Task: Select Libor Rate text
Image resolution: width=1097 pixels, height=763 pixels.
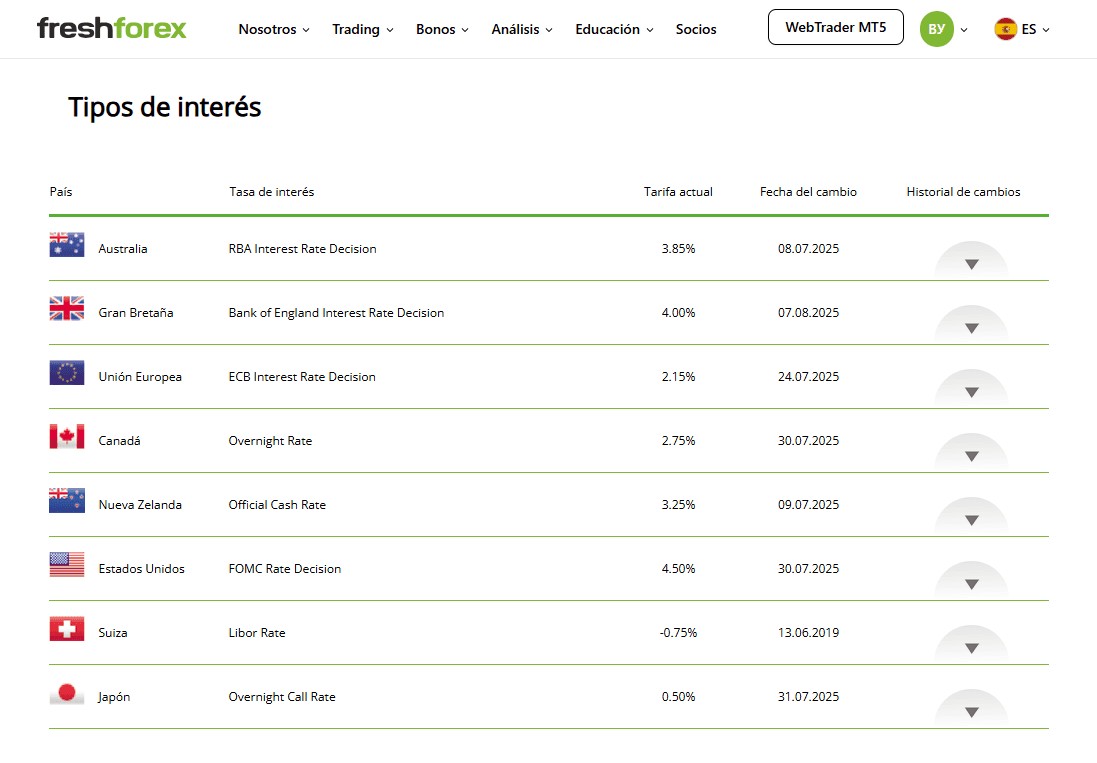Action: point(257,633)
